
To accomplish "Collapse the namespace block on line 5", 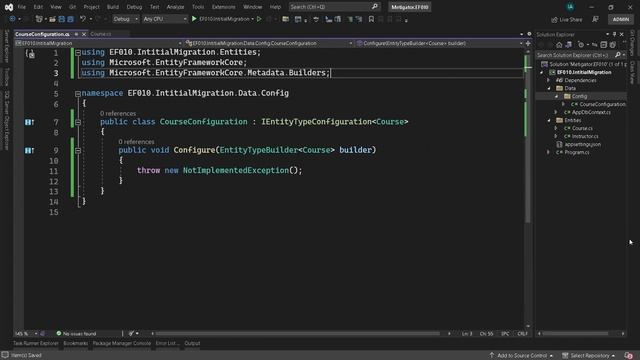I will pos(78,93).
